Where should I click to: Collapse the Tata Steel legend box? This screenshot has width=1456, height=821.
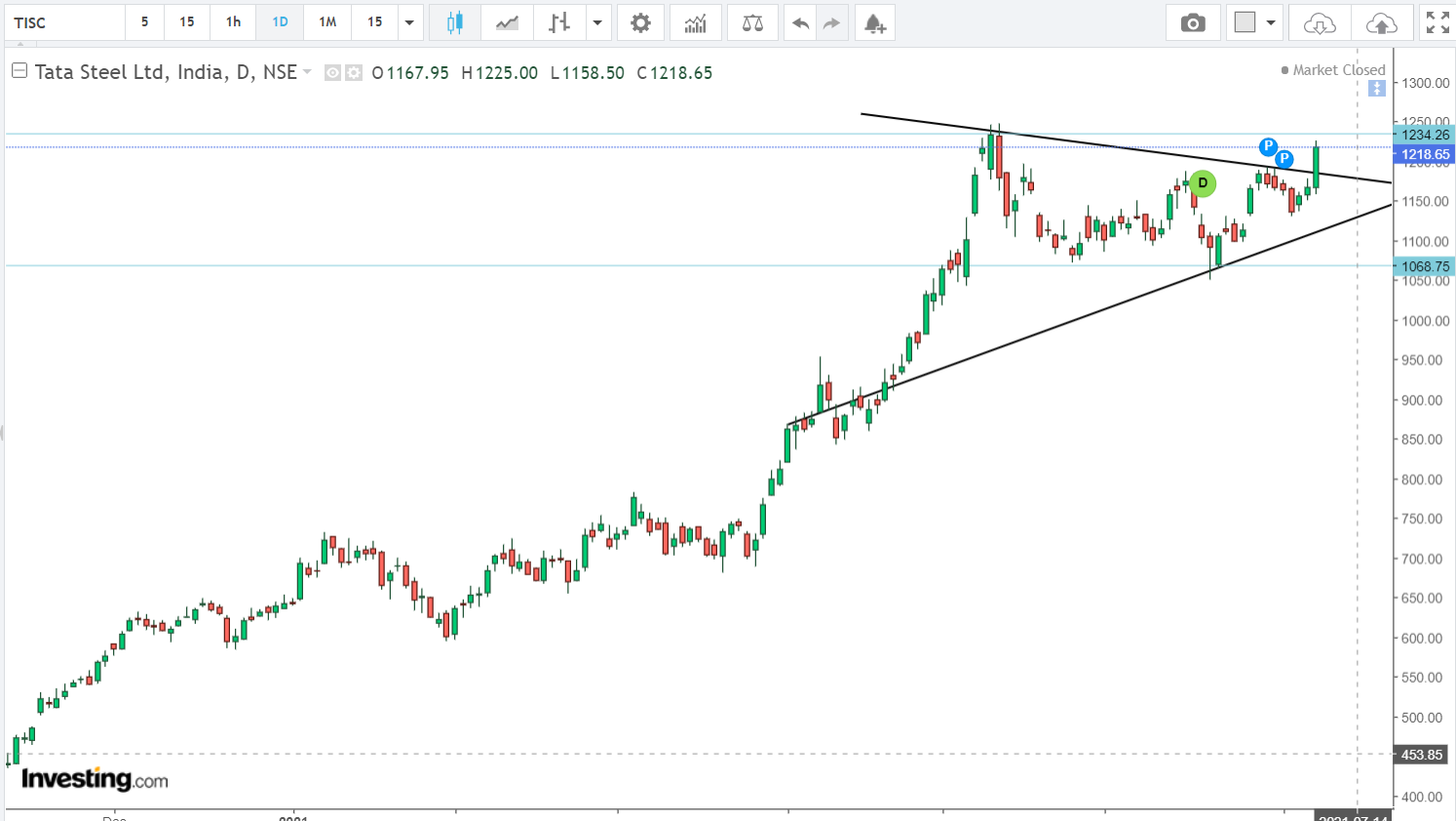coord(19,71)
